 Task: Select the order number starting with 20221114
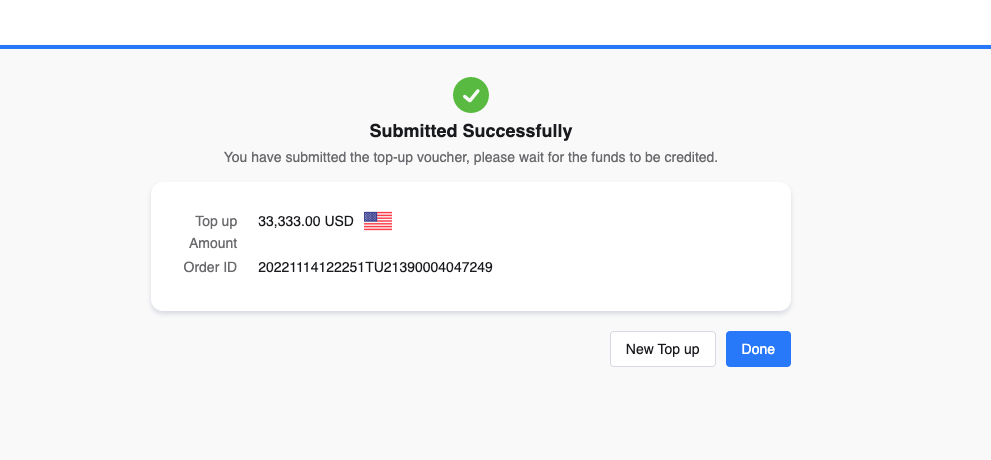click(x=375, y=267)
